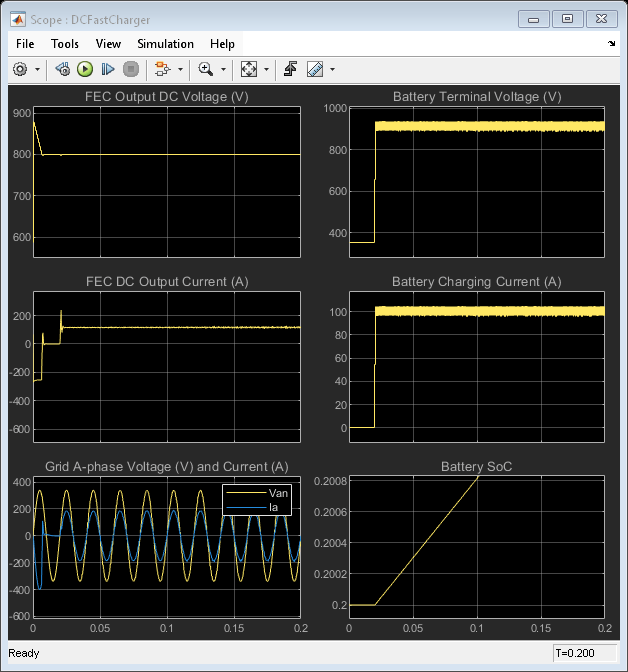The width and height of the screenshot is (628, 672).
Task: Click the 0.15 time tick under Battery SoC
Action: pyautogui.click(x=541, y=628)
